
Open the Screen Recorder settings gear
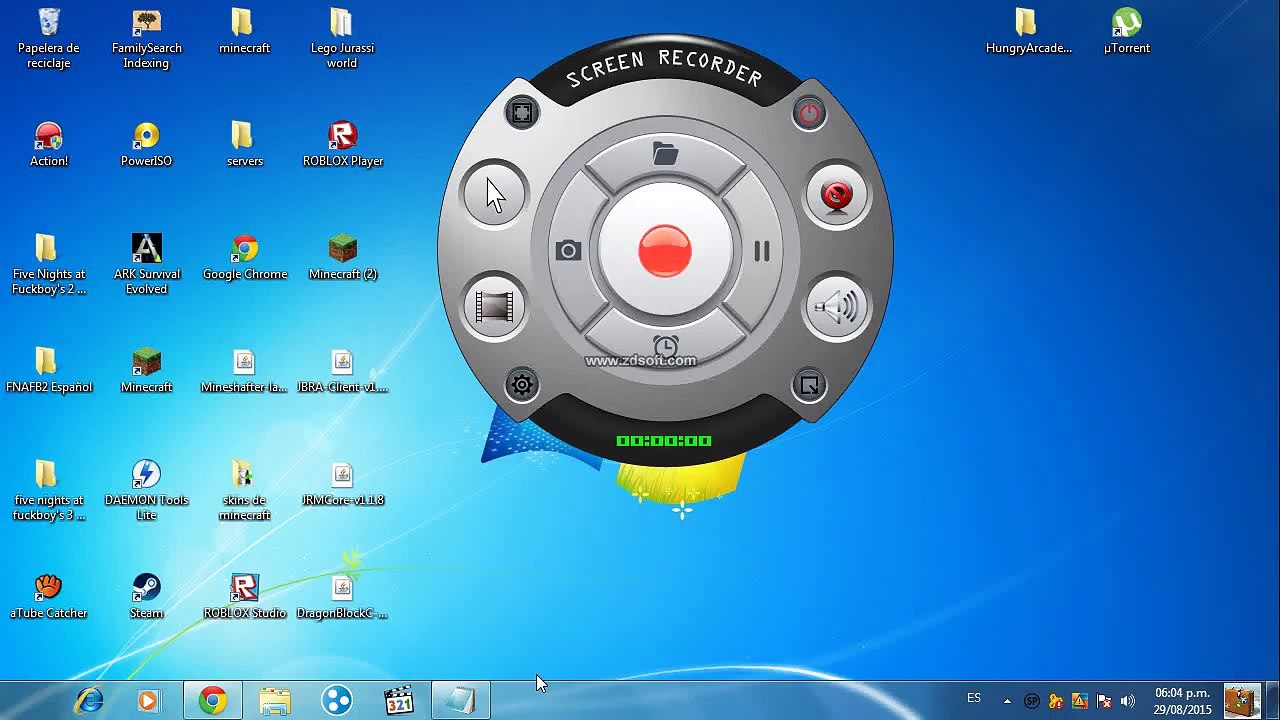(521, 385)
